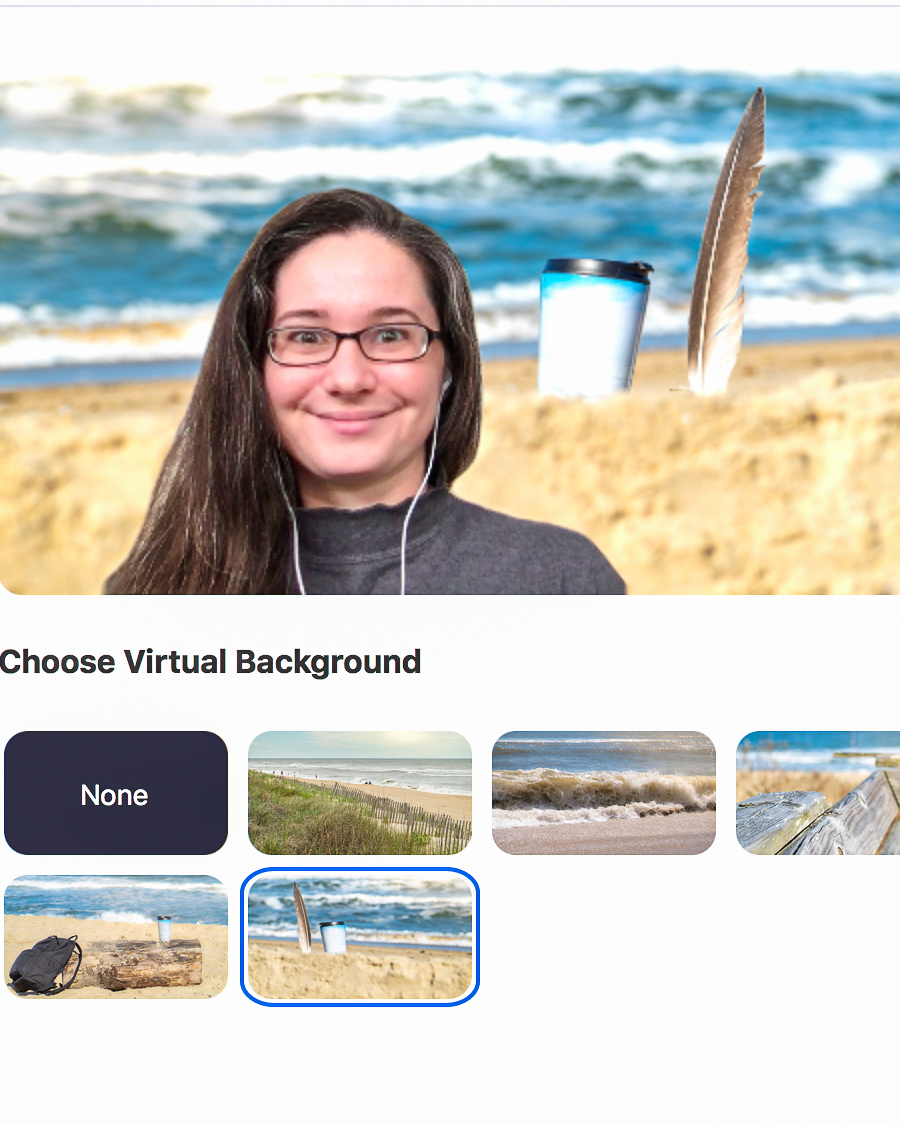Click the eyeglasses in the video preview
Viewport: 900px width, 1125px height.
click(x=352, y=342)
